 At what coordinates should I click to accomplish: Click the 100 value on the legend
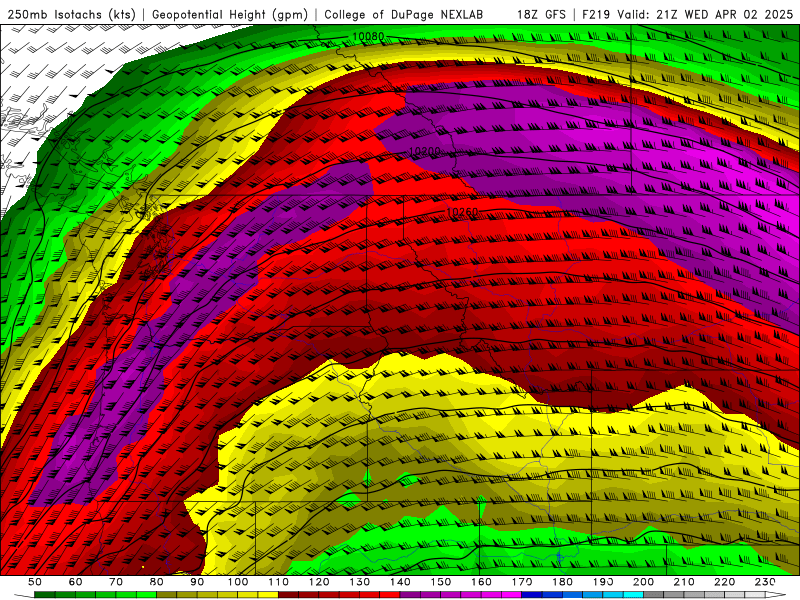click(237, 582)
